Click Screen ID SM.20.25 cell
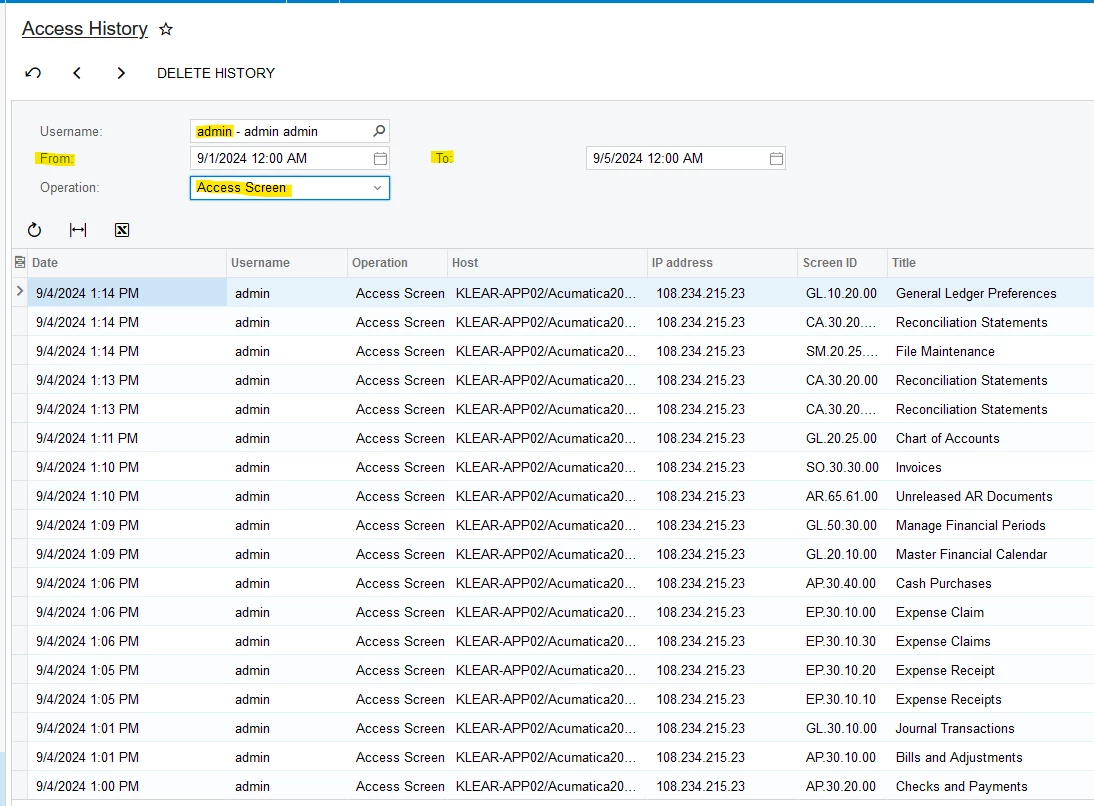 [x=841, y=351]
